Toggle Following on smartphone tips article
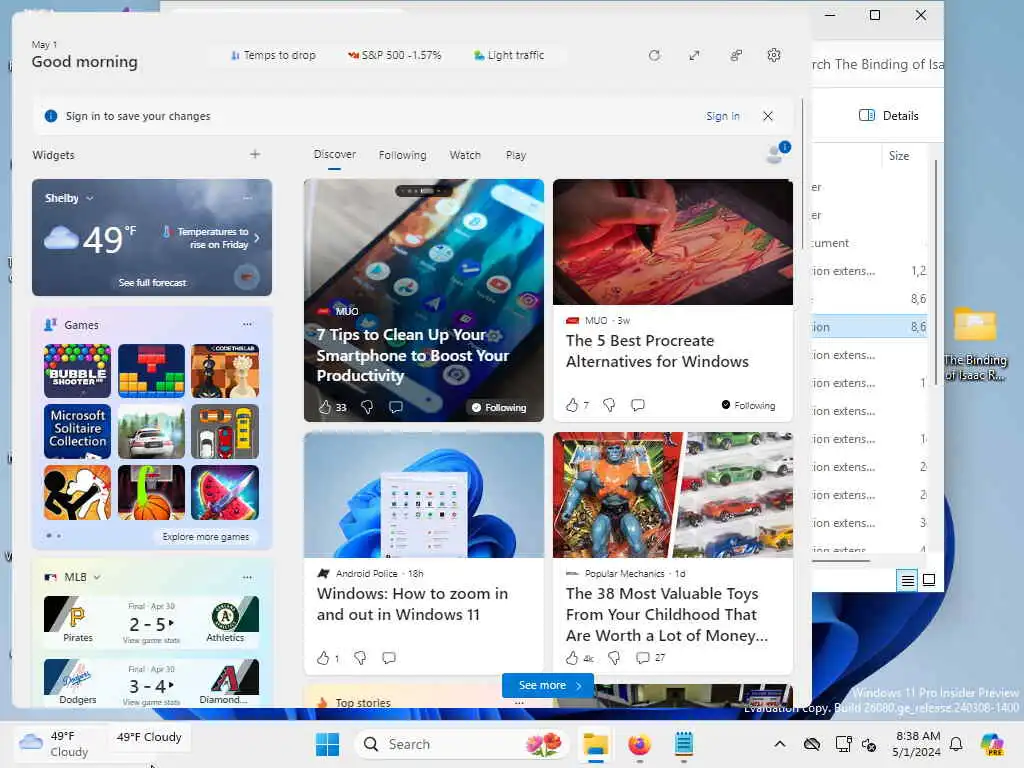The image size is (1024, 768). pos(499,408)
